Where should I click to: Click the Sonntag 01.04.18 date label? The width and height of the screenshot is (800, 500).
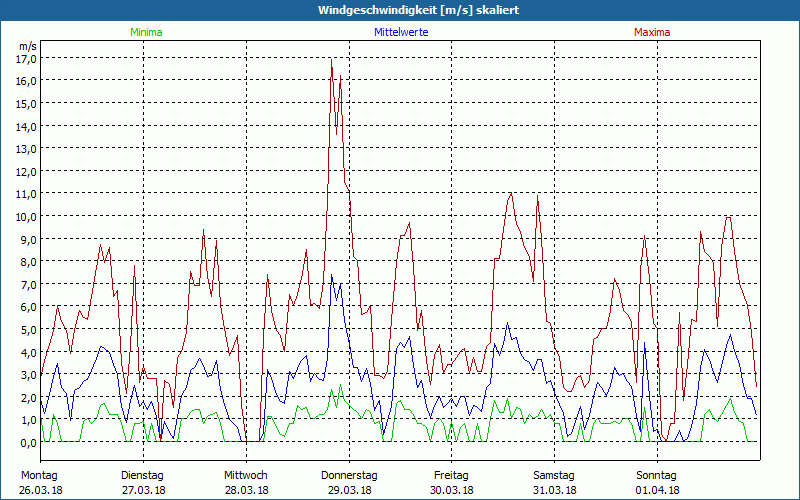[x=657, y=483]
